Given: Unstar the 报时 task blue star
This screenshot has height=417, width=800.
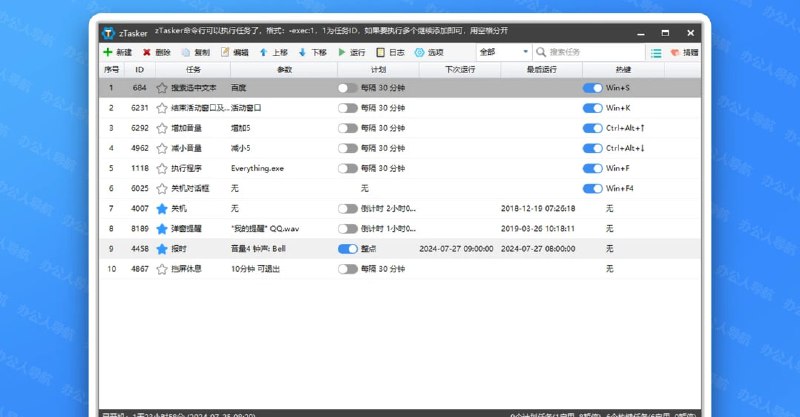Looking at the screenshot, I should pos(161,249).
